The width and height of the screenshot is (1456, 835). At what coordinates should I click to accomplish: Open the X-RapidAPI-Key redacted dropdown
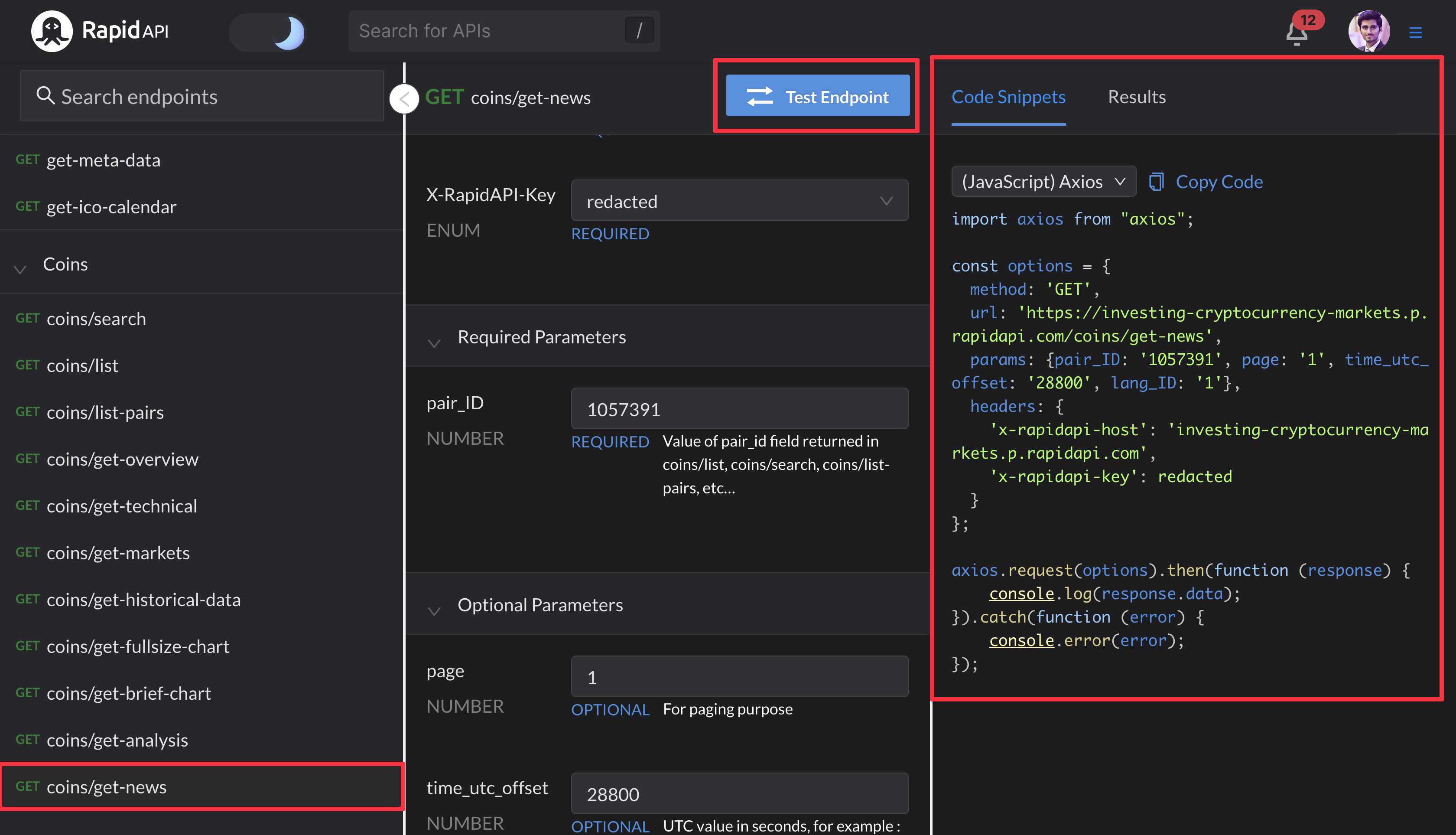click(739, 201)
